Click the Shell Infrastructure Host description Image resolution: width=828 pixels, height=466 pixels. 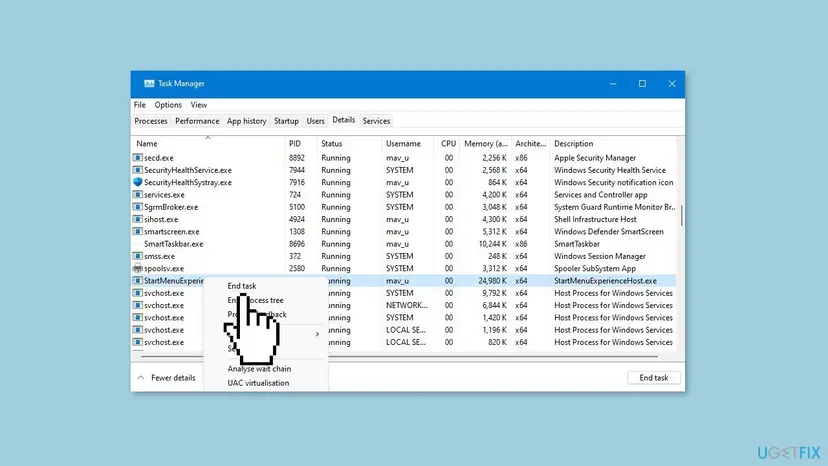click(x=595, y=219)
